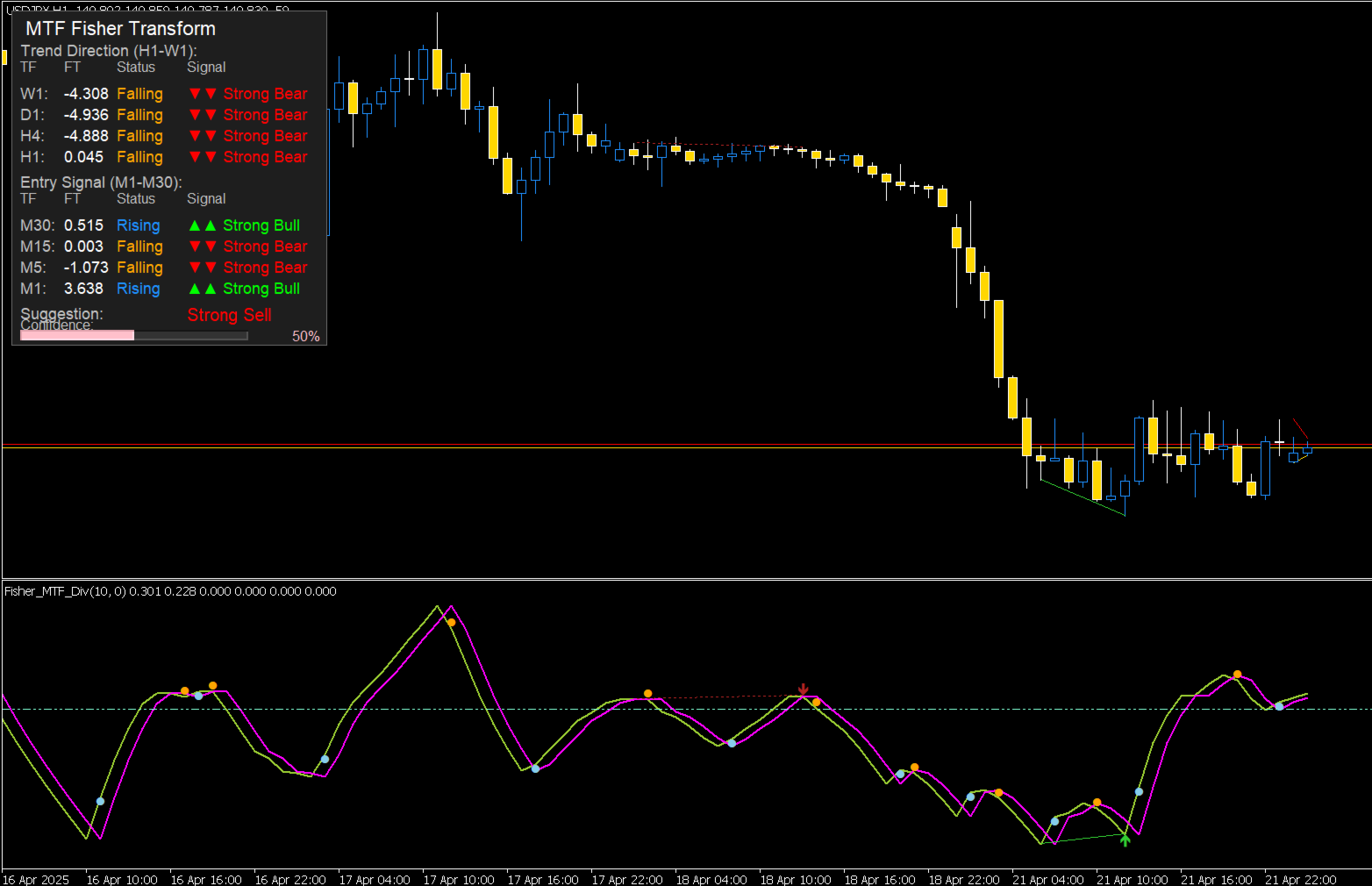Click the Strong Sell suggestion text

pyautogui.click(x=229, y=315)
